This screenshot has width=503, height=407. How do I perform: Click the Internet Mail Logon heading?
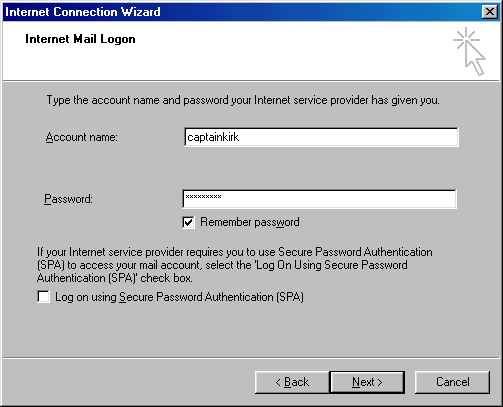point(80,39)
